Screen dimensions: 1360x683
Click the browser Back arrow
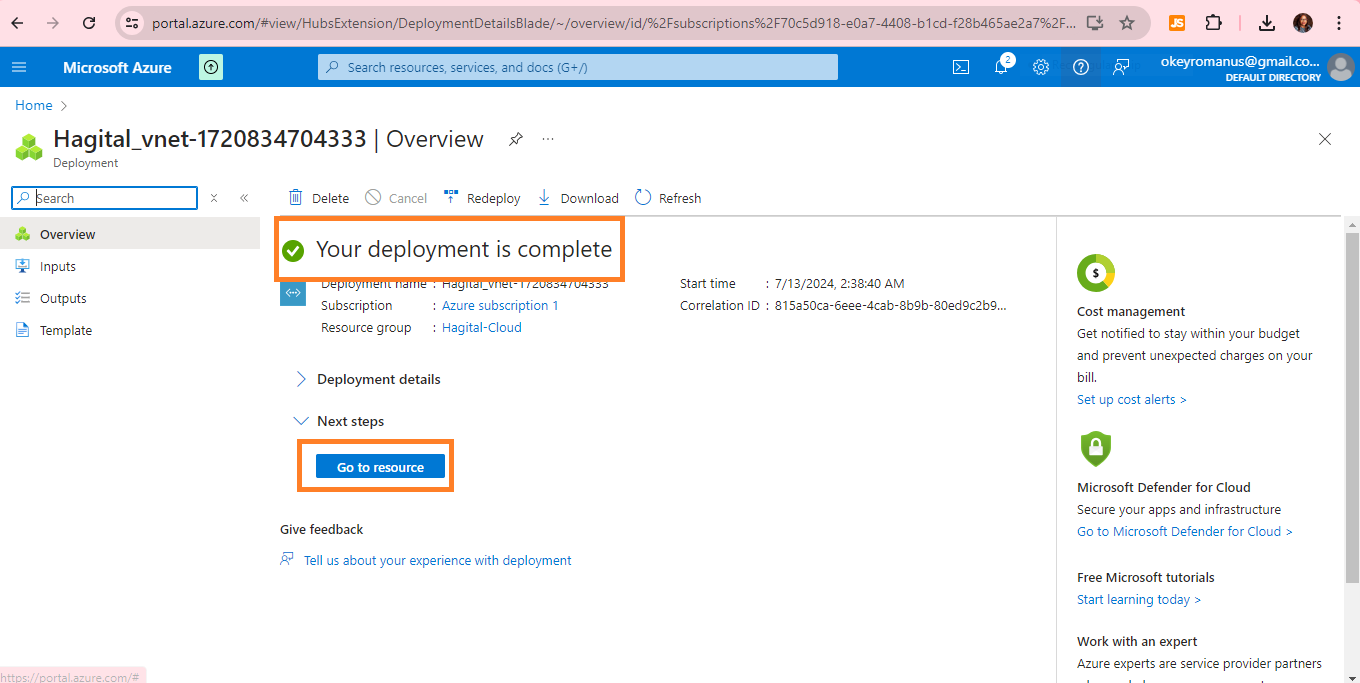point(17,22)
